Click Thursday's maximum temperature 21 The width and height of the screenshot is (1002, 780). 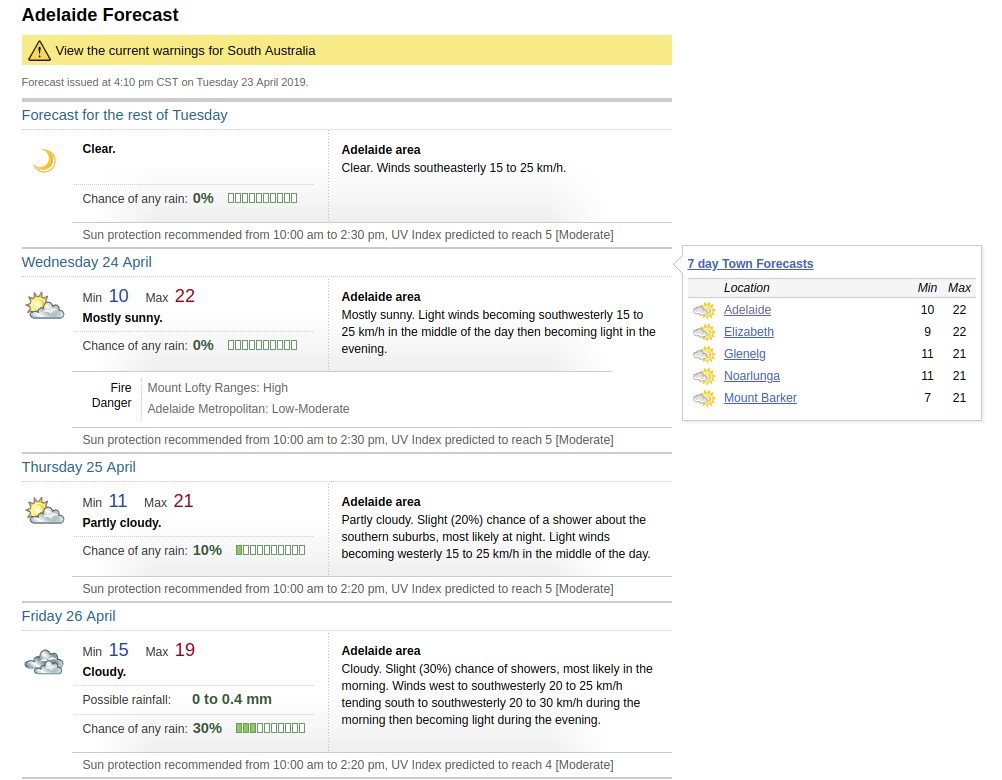coord(183,501)
